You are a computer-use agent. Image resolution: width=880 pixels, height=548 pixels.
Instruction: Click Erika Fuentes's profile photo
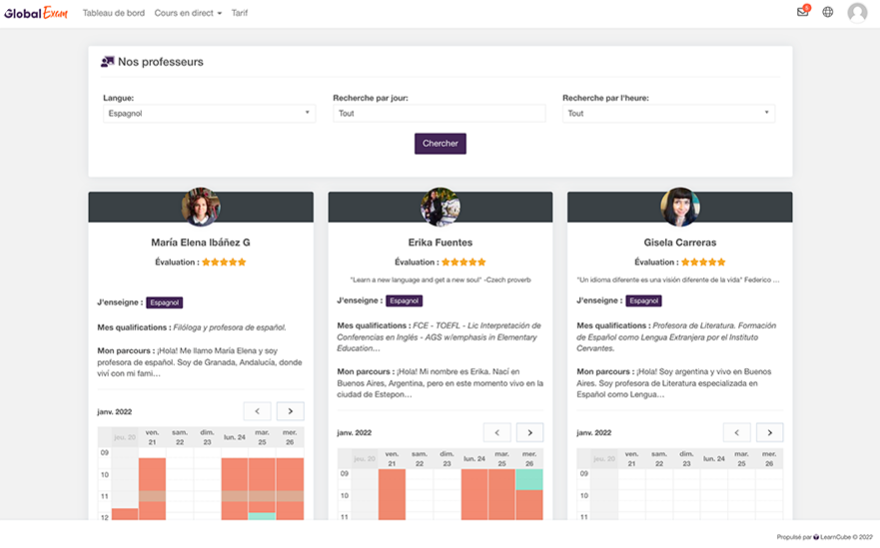(x=440, y=207)
